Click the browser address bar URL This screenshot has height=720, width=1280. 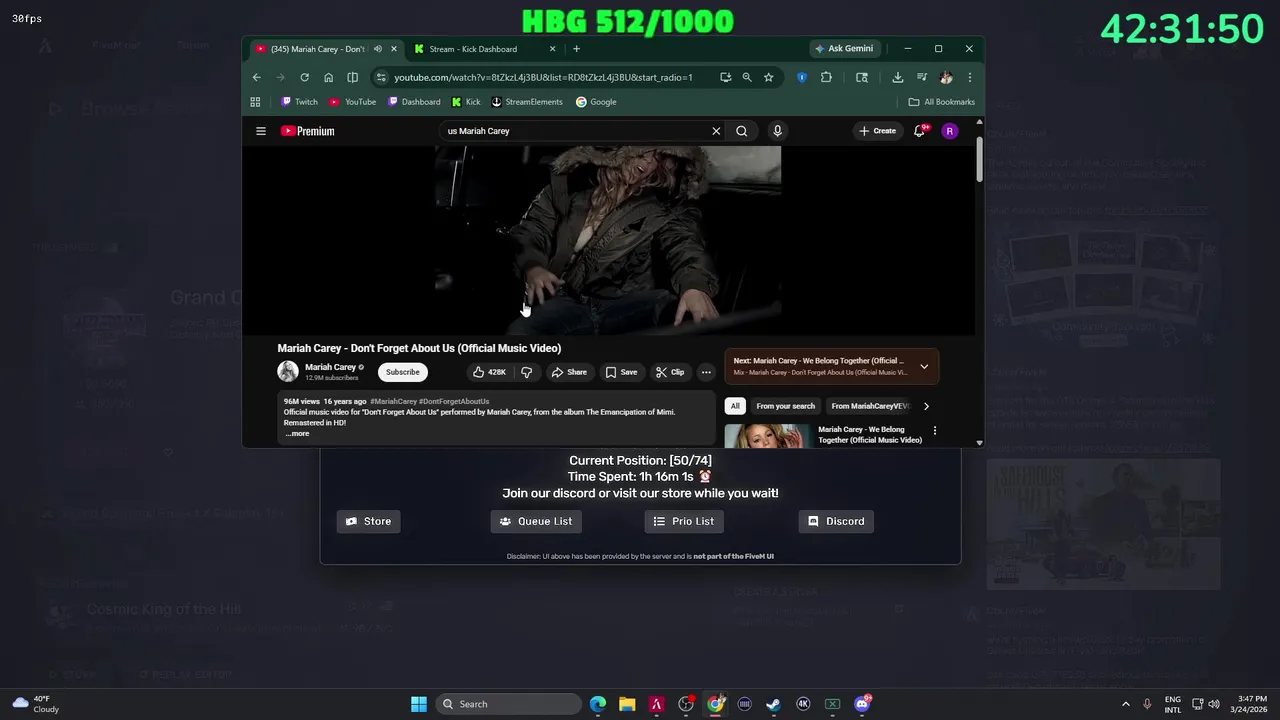point(543,77)
